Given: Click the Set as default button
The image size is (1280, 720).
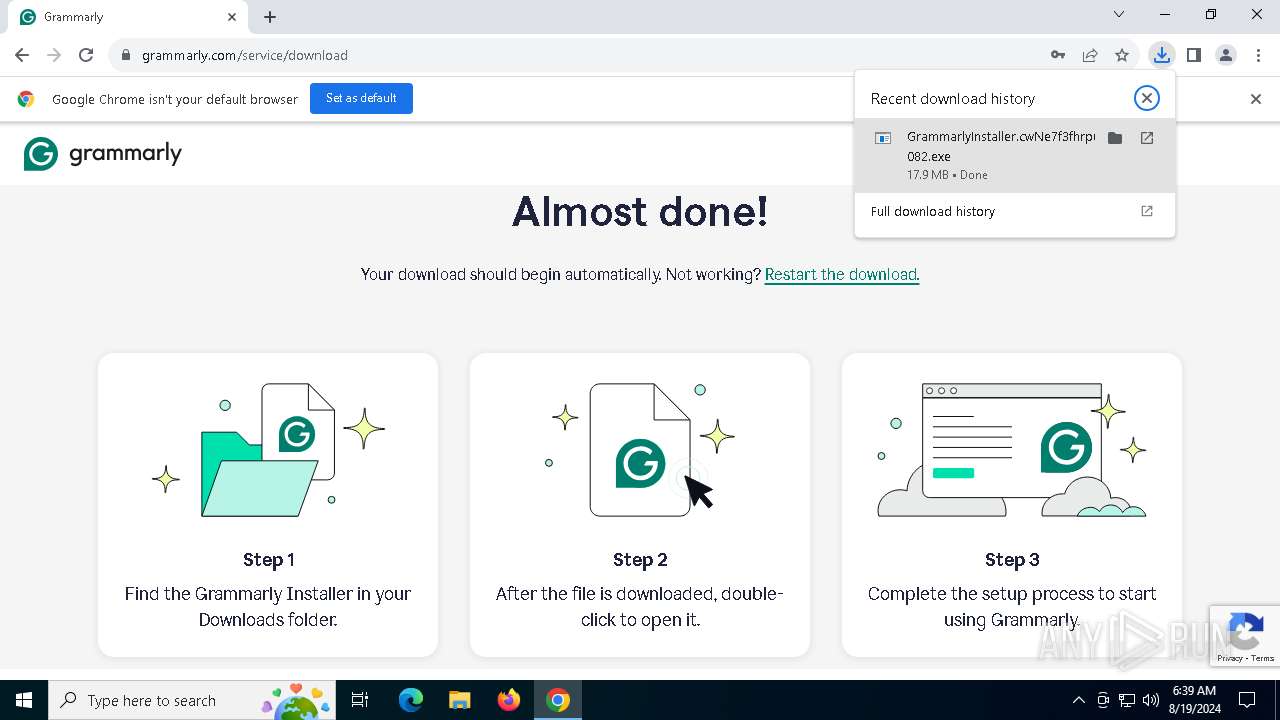Looking at the screenshot, I should 361,98.
